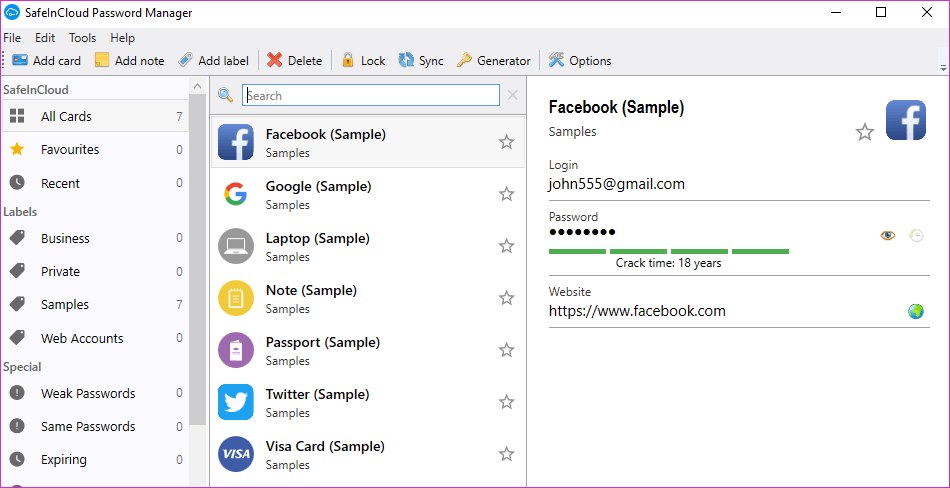Select the Twitter (Sample) card
The height and width of the screenshot is (488, 950).
point(367,403)
